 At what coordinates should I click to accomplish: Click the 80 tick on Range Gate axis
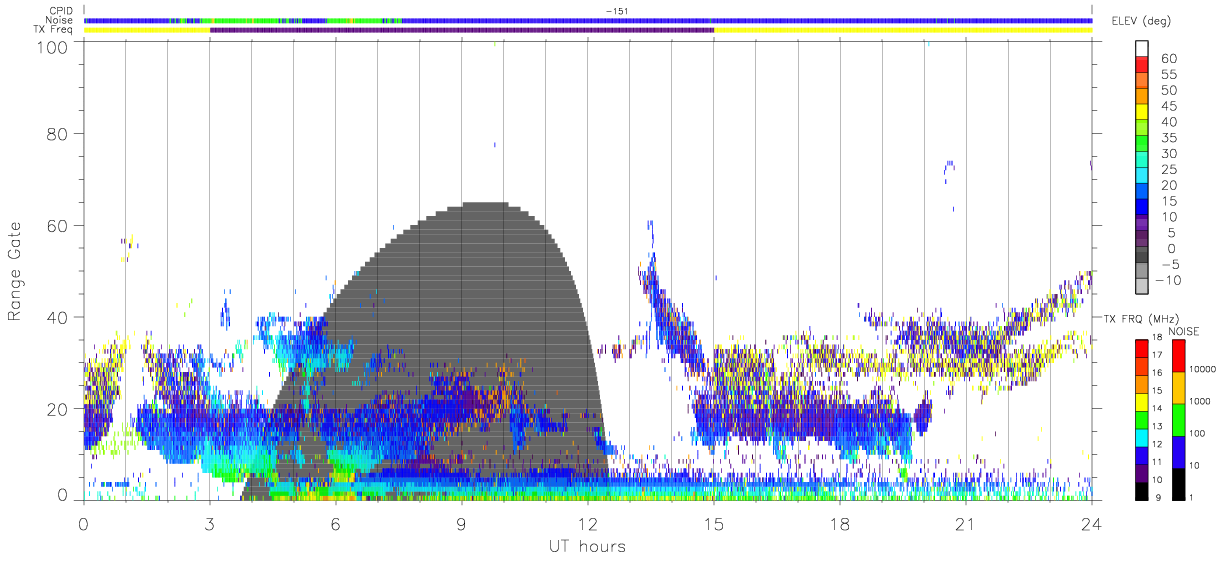click(57, 134)
